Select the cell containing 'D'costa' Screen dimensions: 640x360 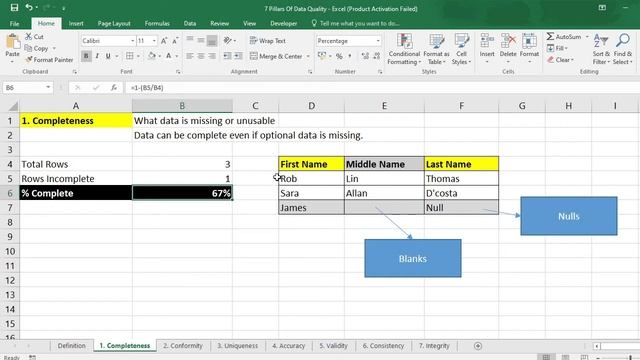coord(461,193)
